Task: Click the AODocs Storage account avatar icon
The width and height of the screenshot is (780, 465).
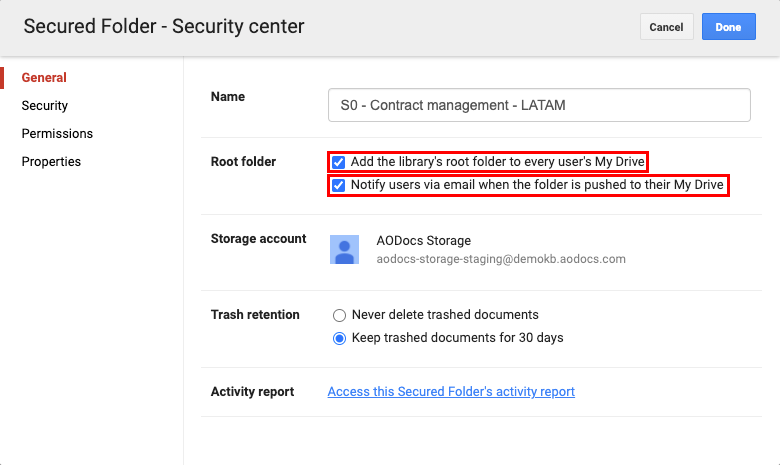Action: click(x=344, y=250)
